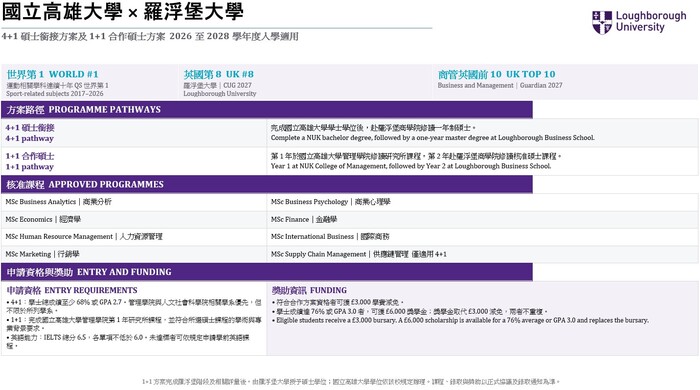This screenshot has width=700, height=390.
Task: Click the MSc Supply Chain Management cell
Action: (483, 254)
